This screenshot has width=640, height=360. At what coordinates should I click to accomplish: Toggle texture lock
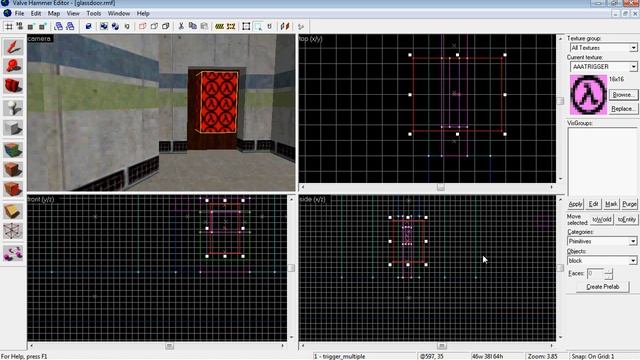pos(269,26)
